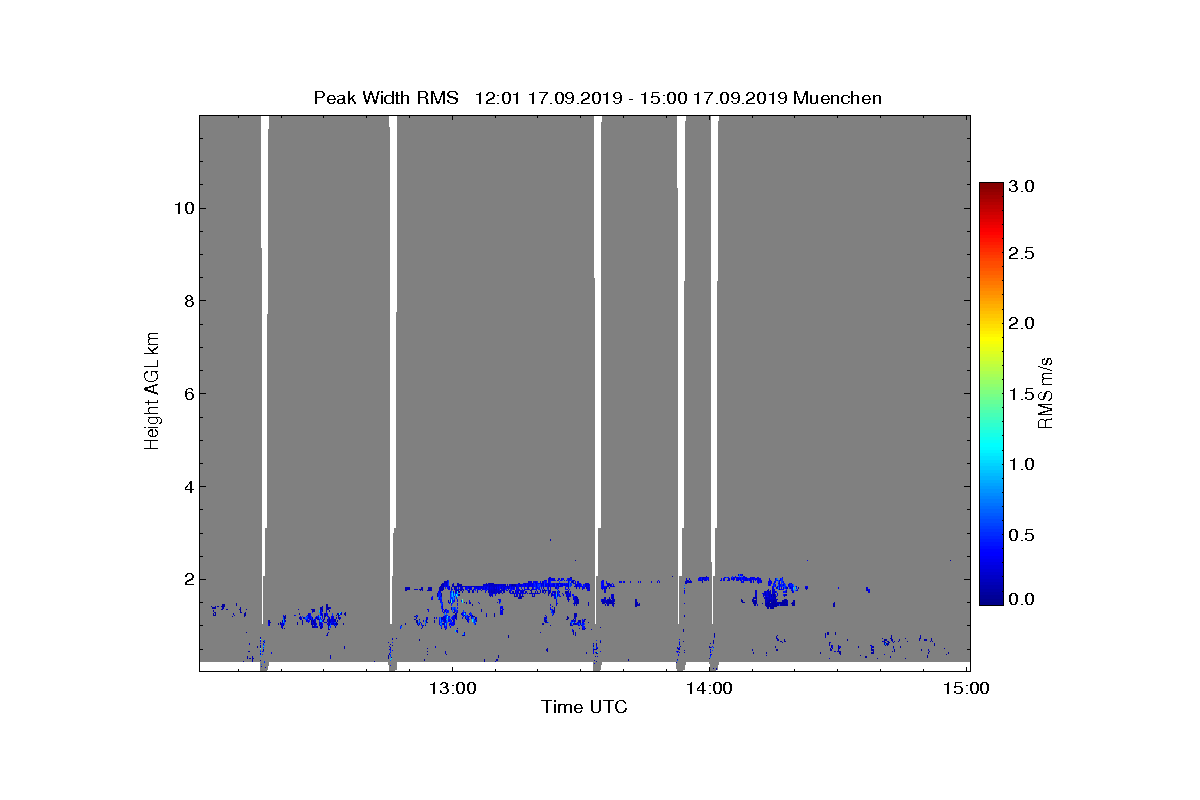
Task: Click the colorbar label '0.5'
Action: pyautogui.click(x=1020, y=535)
